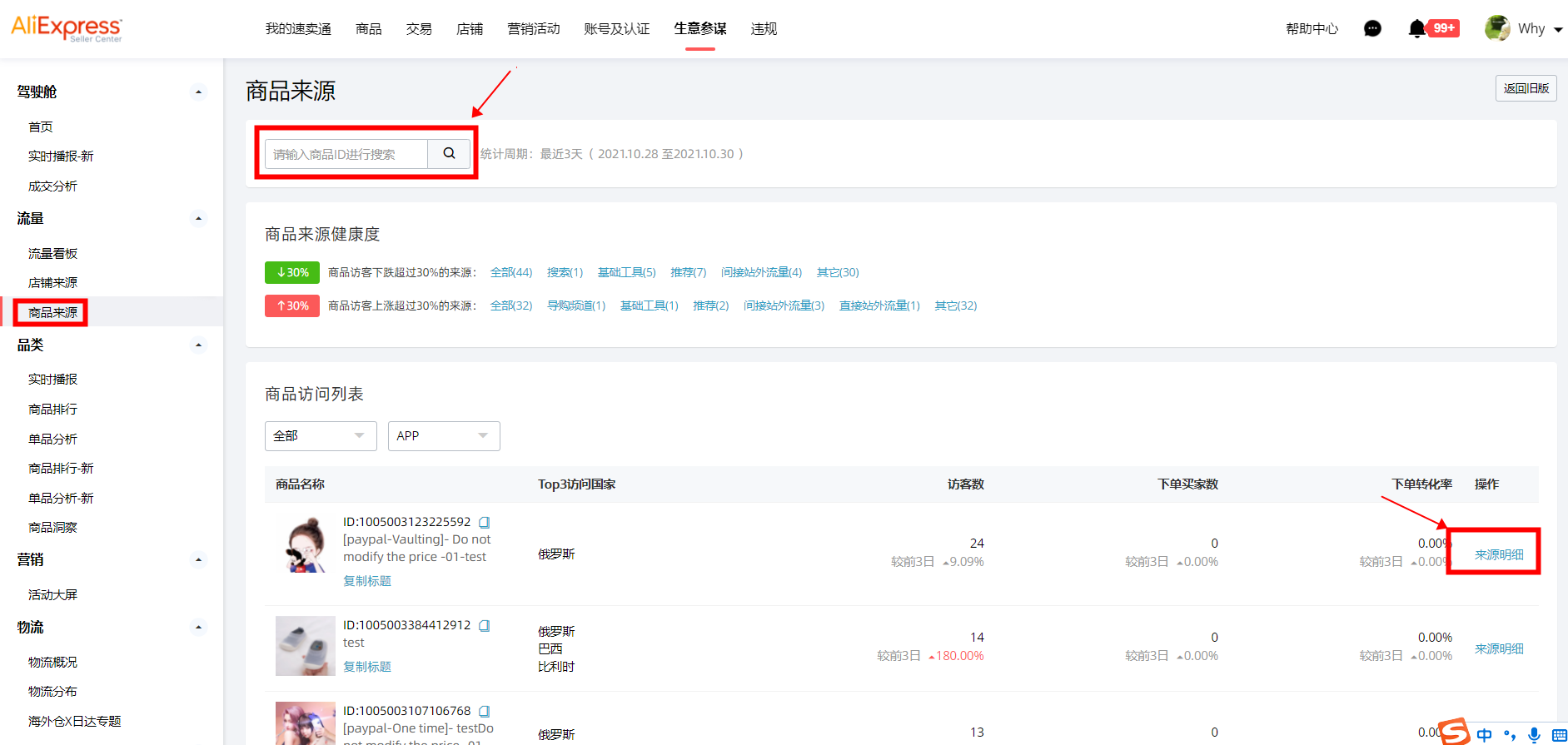Go to the 营销活动 menu
This screenshot has width=1568, height=745.
click(533, 29)
